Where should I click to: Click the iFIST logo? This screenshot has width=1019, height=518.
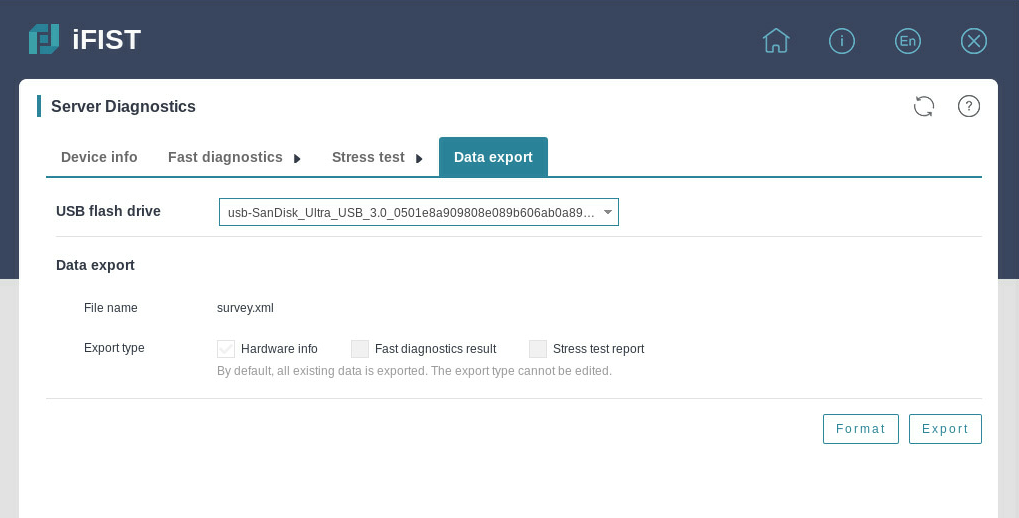click(x=84, y=40)
